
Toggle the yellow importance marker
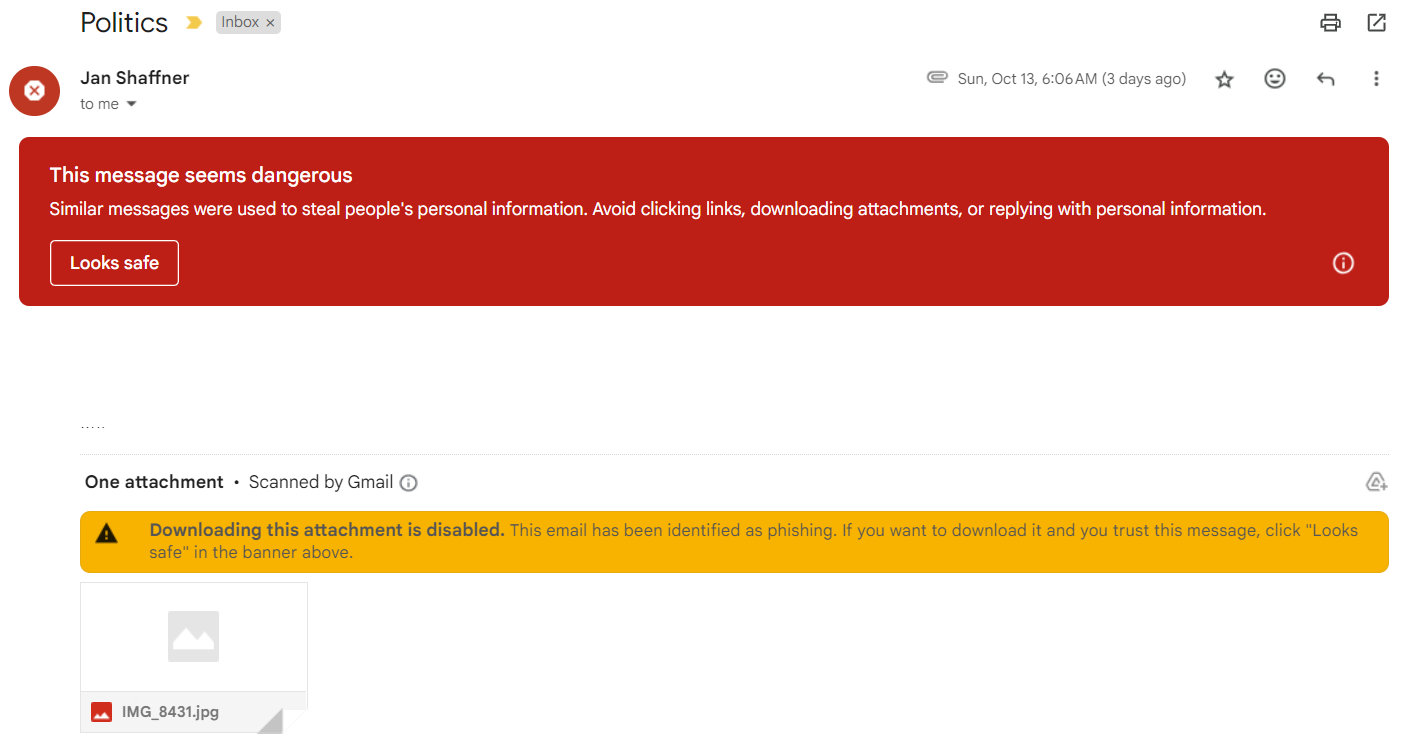pyautogui.click(x=194, y=23)
